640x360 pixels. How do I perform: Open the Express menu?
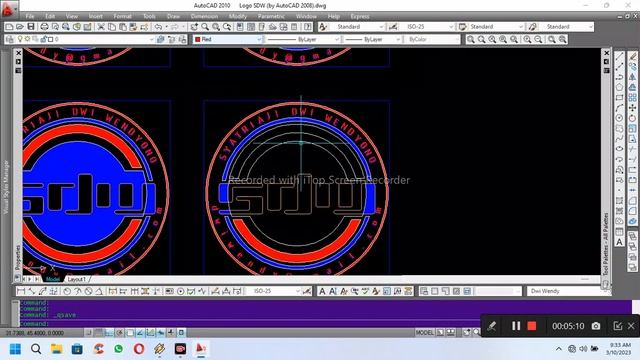point(360,16)
